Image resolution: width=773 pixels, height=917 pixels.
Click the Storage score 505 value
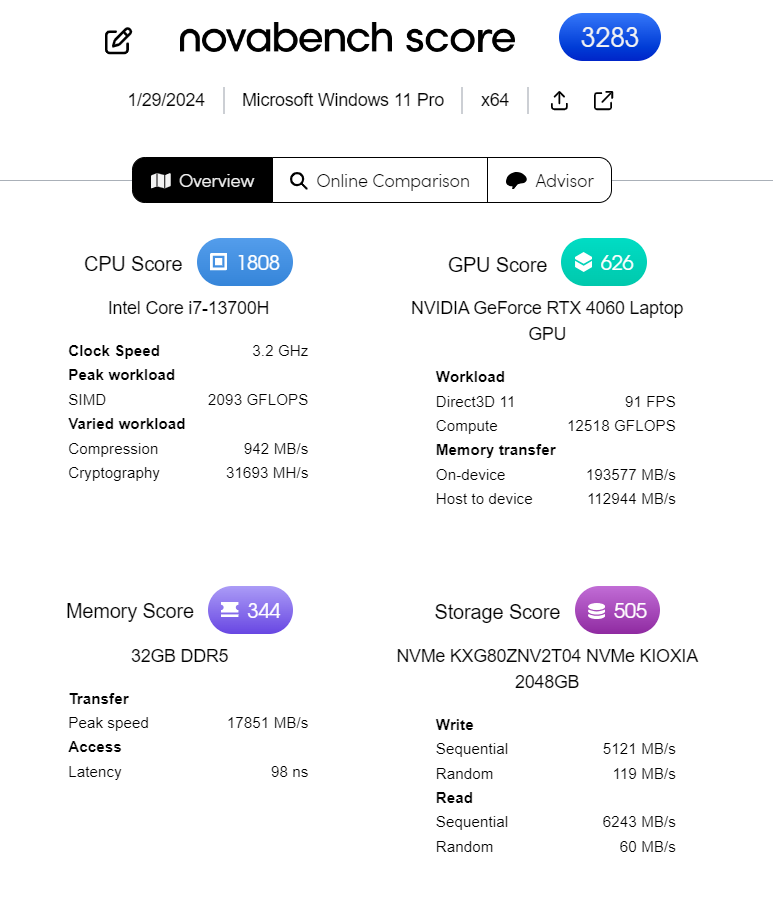tap(630, 611)
